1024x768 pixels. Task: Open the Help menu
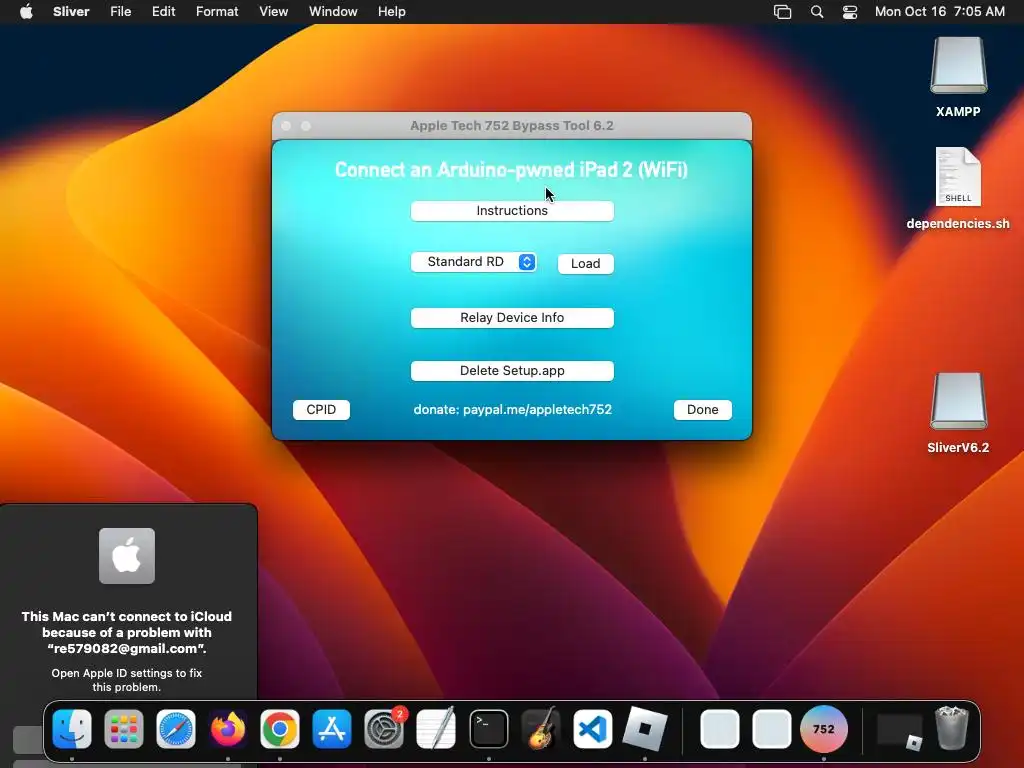pos(392,12)
